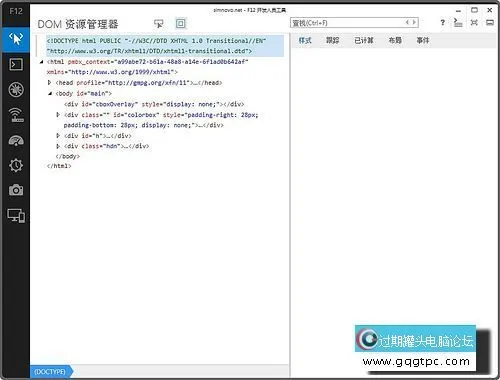Select the div id="h" element text
Screen dimensions: 500x380
click(98, 136)
